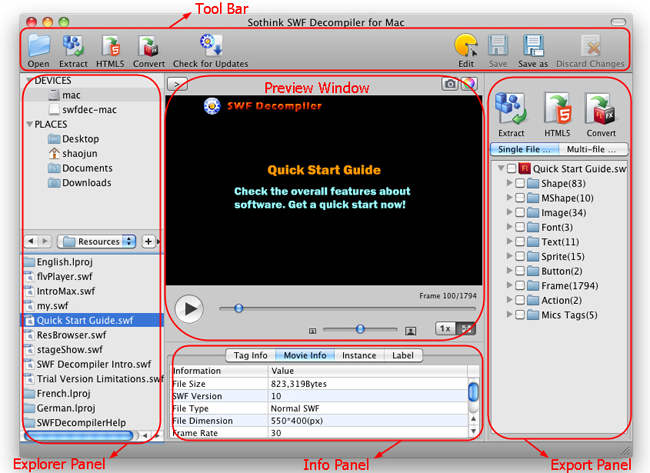Click the frame progress slider handle
The image size is (650, 473).
tap(239, 308)
